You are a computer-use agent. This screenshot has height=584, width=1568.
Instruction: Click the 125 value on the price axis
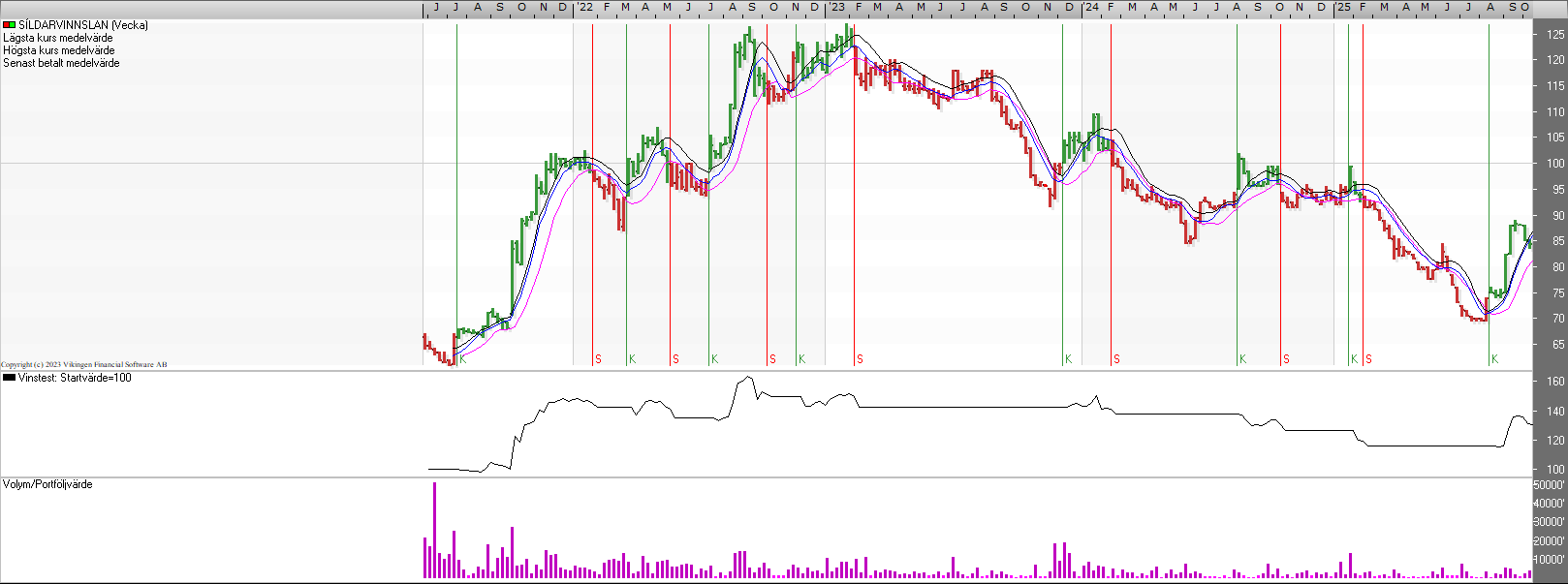point(1555,35)
